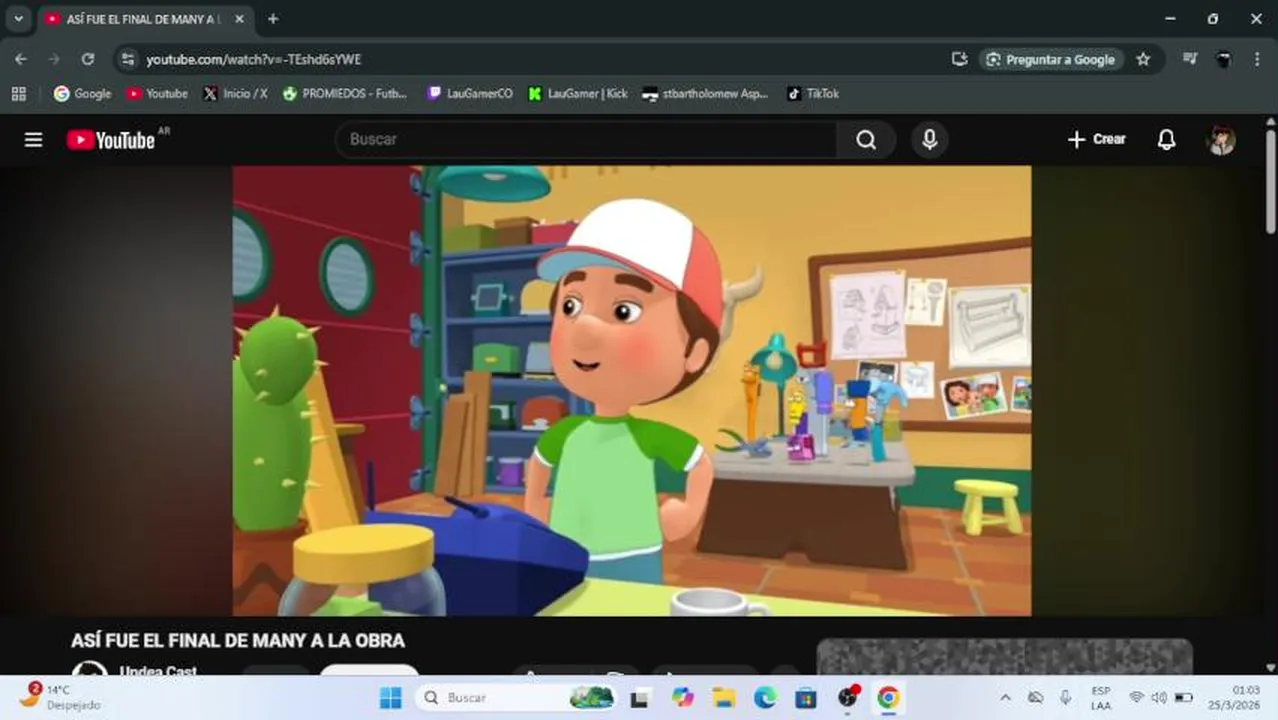Open the TikTok bookmark
The image size is (1278, 720).
click(x=812, y=93)
